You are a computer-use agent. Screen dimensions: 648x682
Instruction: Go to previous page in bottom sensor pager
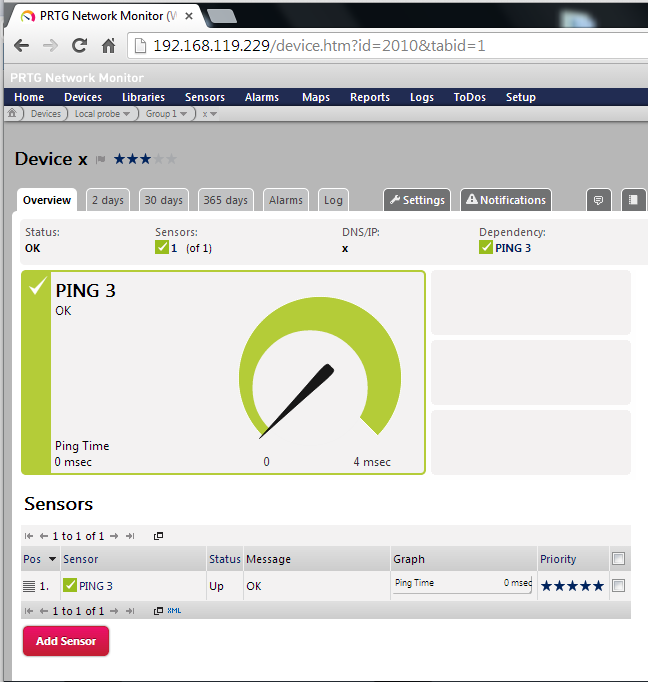43,611
